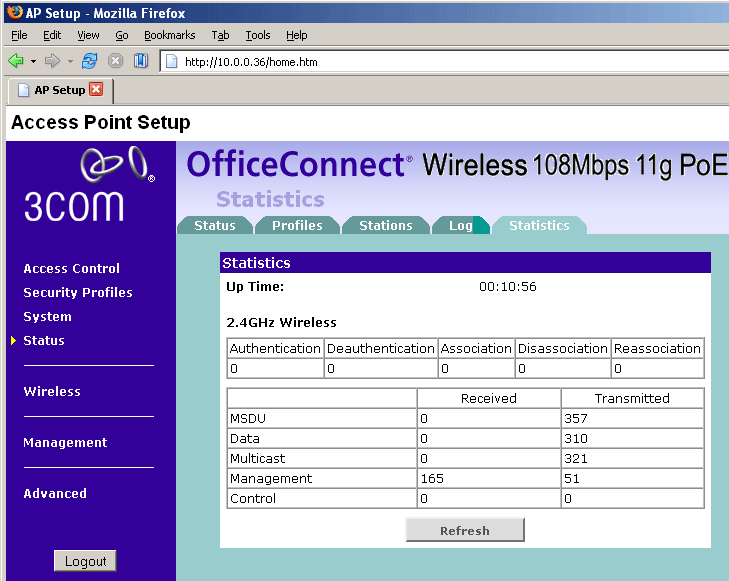Switch to the Log tab
The width and height of the screenshot is (729, 581).
(x=461, y=225)
